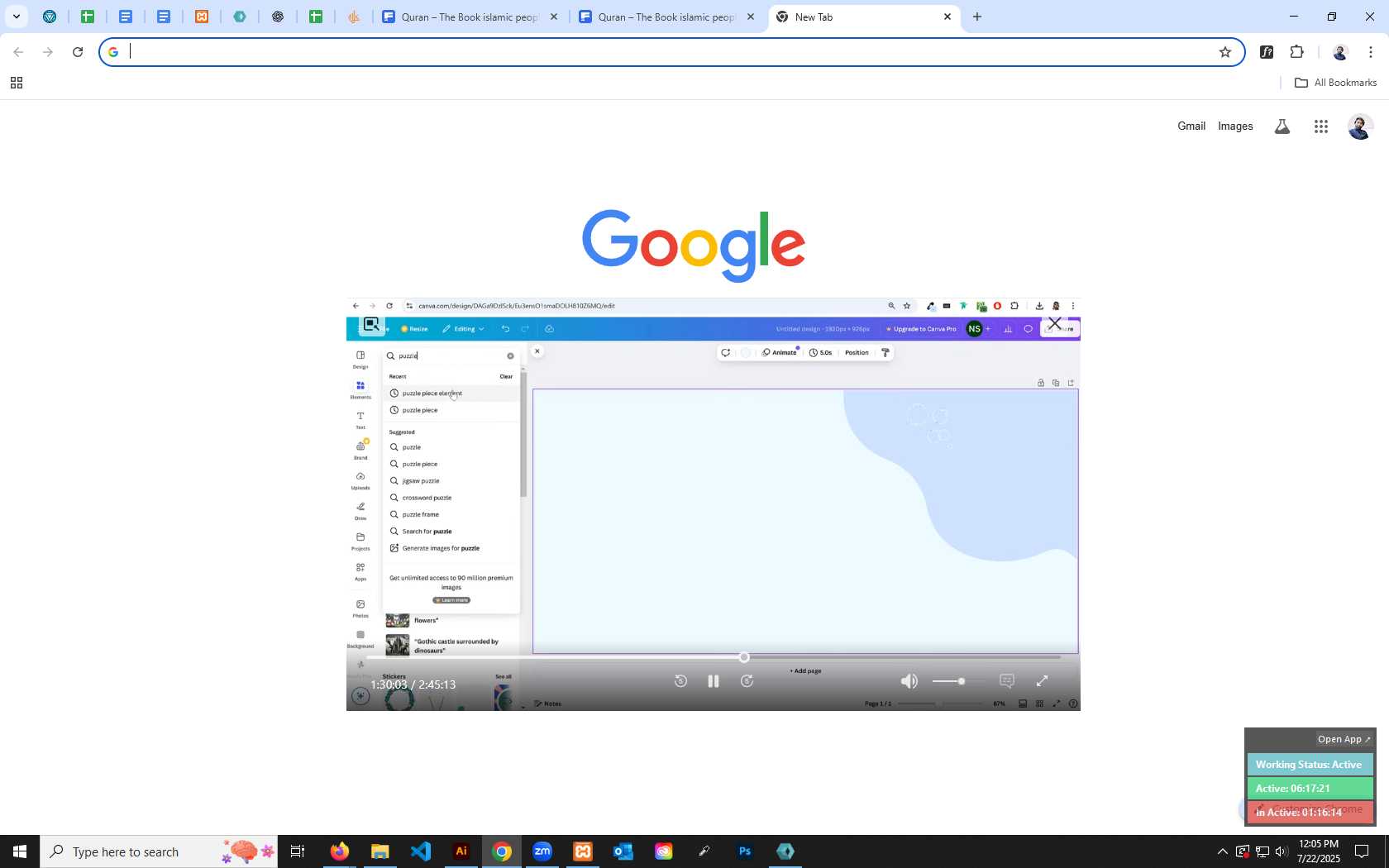Switch to the ChatGPT pinned tab
This screenshot has height=868, width=1389.
[278, 17]
